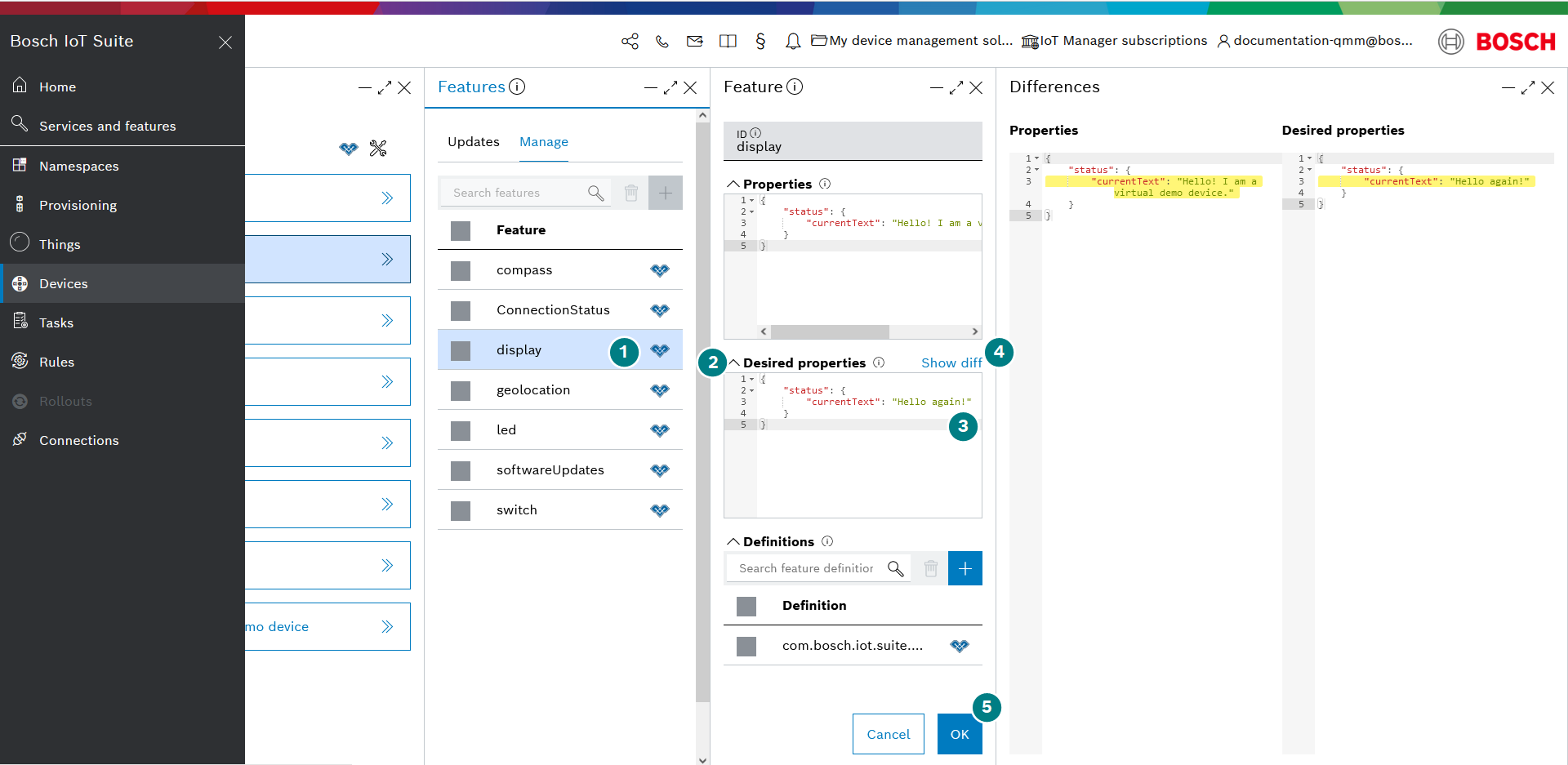Image resolution: width=1568 pixels, height=765 pixels.
Task: Open the mail envelope icon
Action: [x=695, y=41]
